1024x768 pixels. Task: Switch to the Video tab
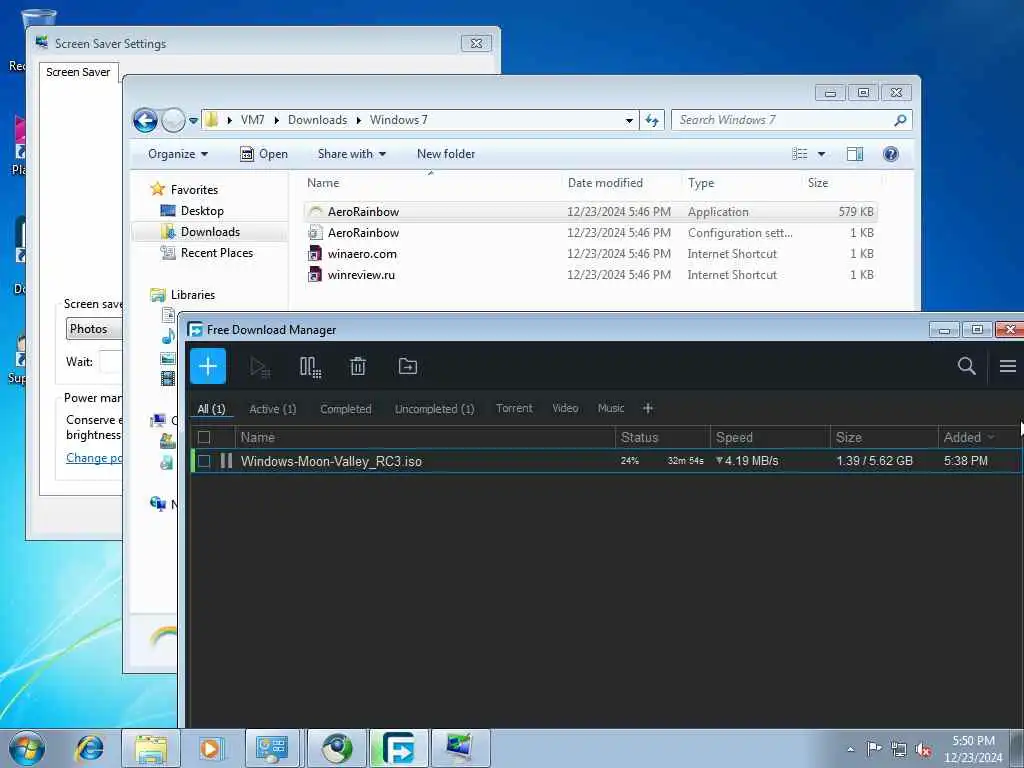[565, 408]
